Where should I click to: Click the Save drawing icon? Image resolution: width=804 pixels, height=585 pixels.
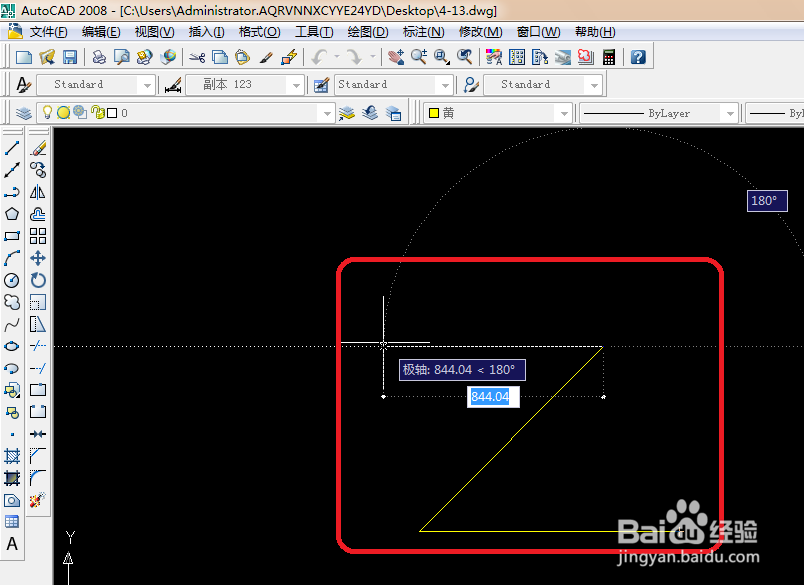(70, 57)
